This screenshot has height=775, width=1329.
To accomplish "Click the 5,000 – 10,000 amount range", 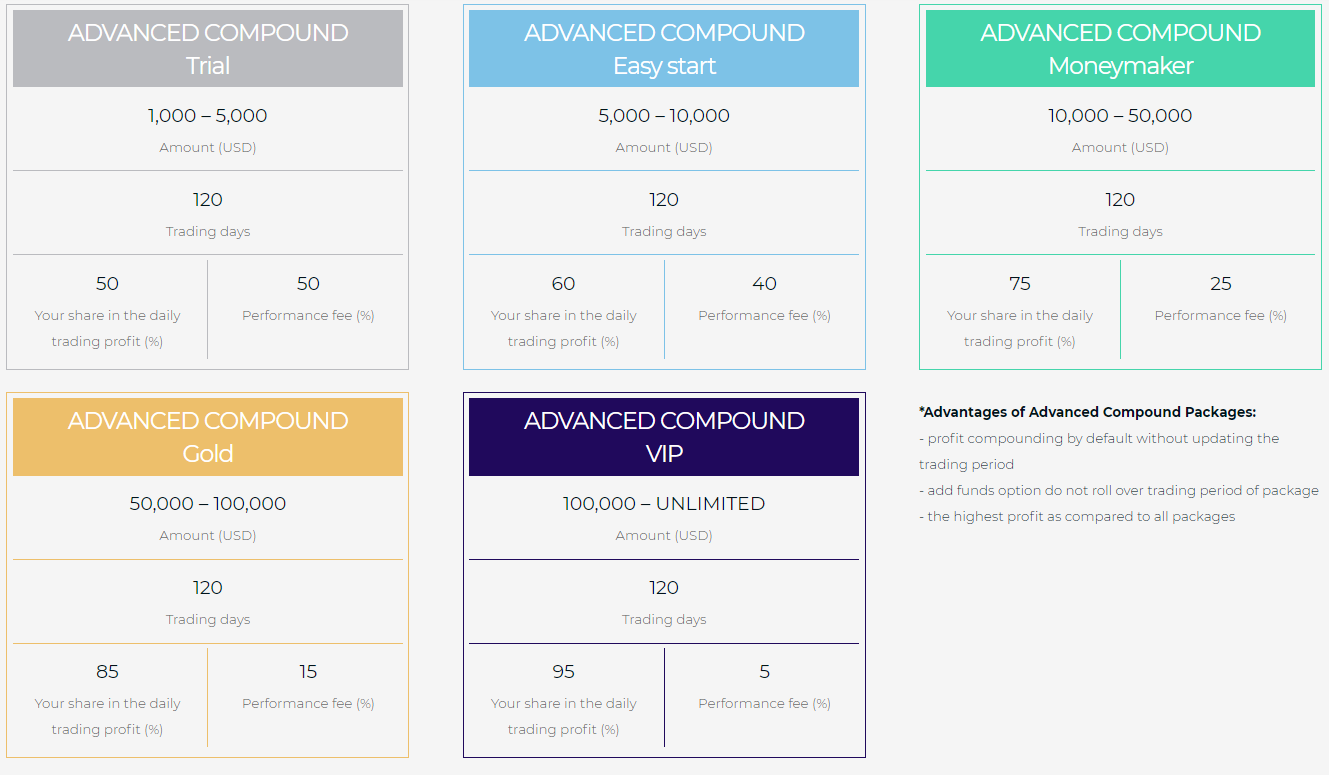I will (664, 116).
